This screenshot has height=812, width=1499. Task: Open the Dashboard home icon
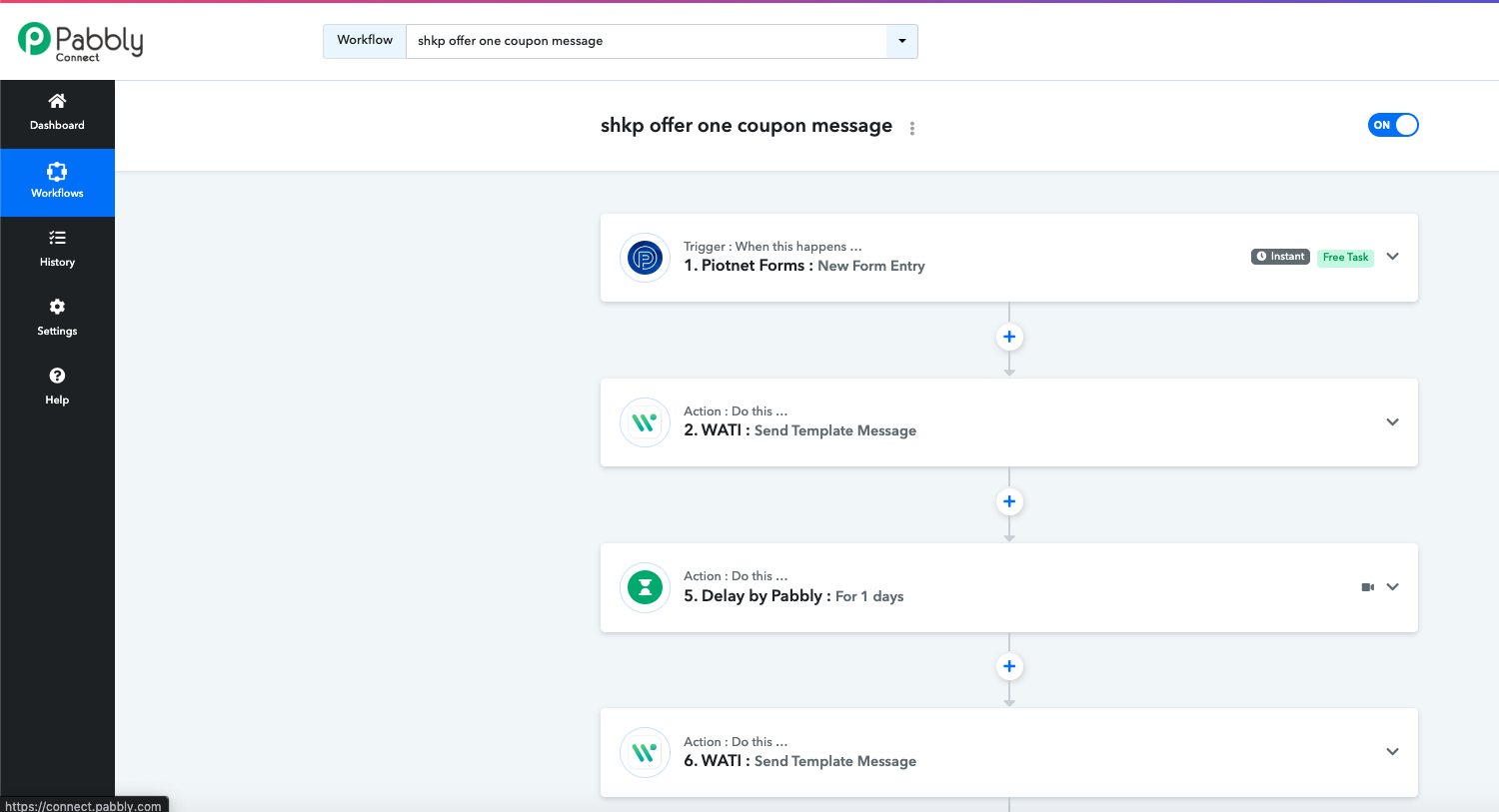(57, 101)
